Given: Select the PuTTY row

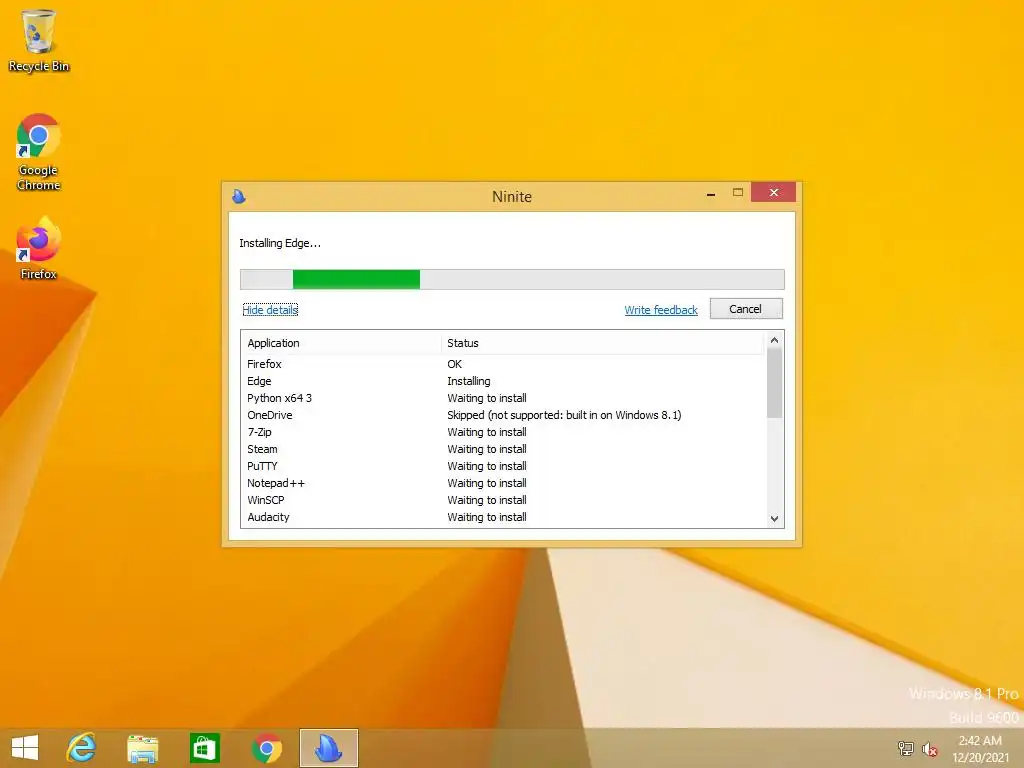Looking at the screenshot, I should [x=504, y=466].
